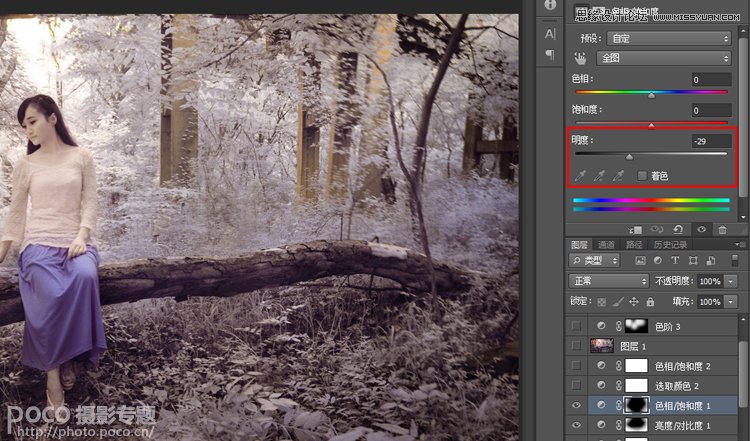Open the paragraph panel icon

pos(550,55)
